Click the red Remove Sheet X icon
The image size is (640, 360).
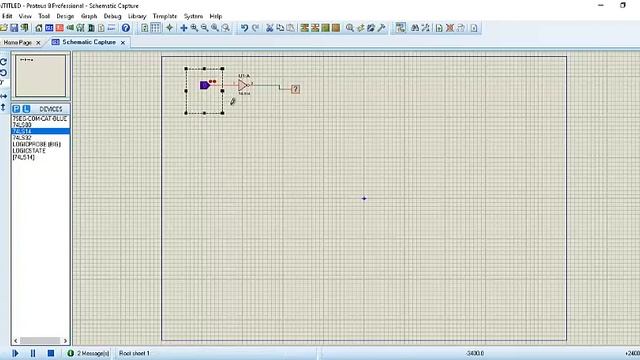[x=450, y=28]
